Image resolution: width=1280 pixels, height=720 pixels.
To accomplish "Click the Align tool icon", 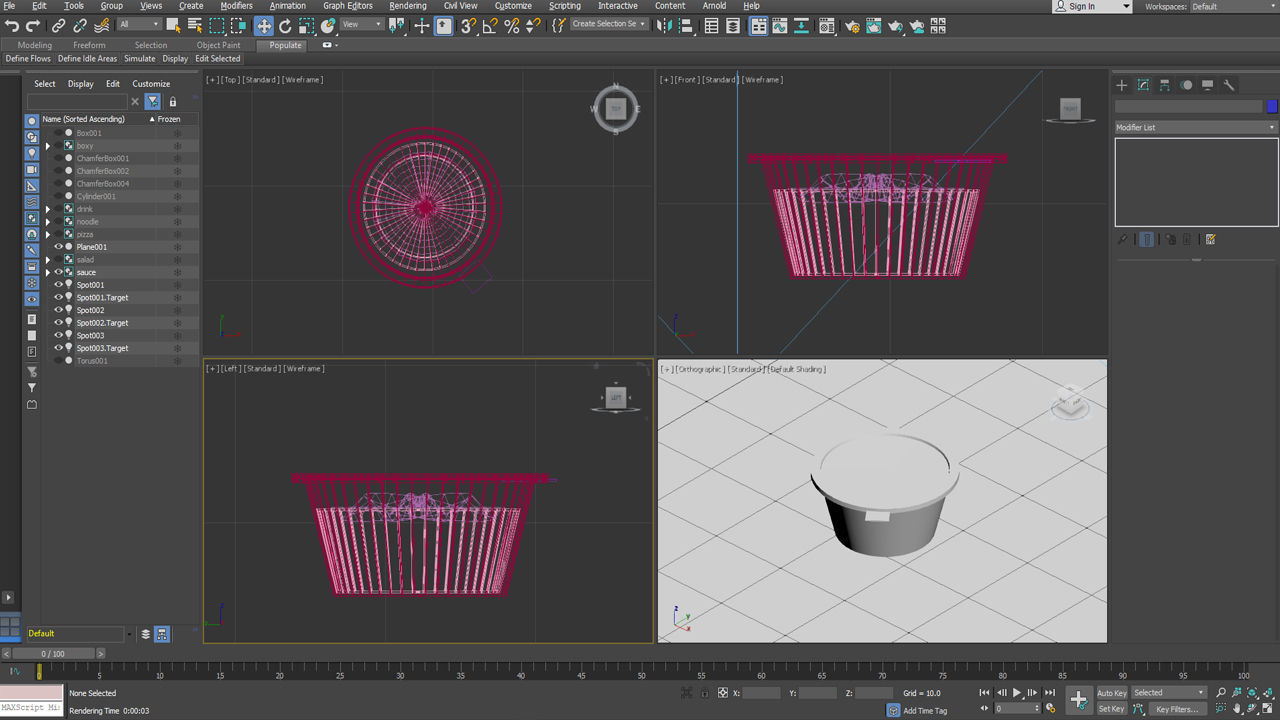I will point(686,25).
